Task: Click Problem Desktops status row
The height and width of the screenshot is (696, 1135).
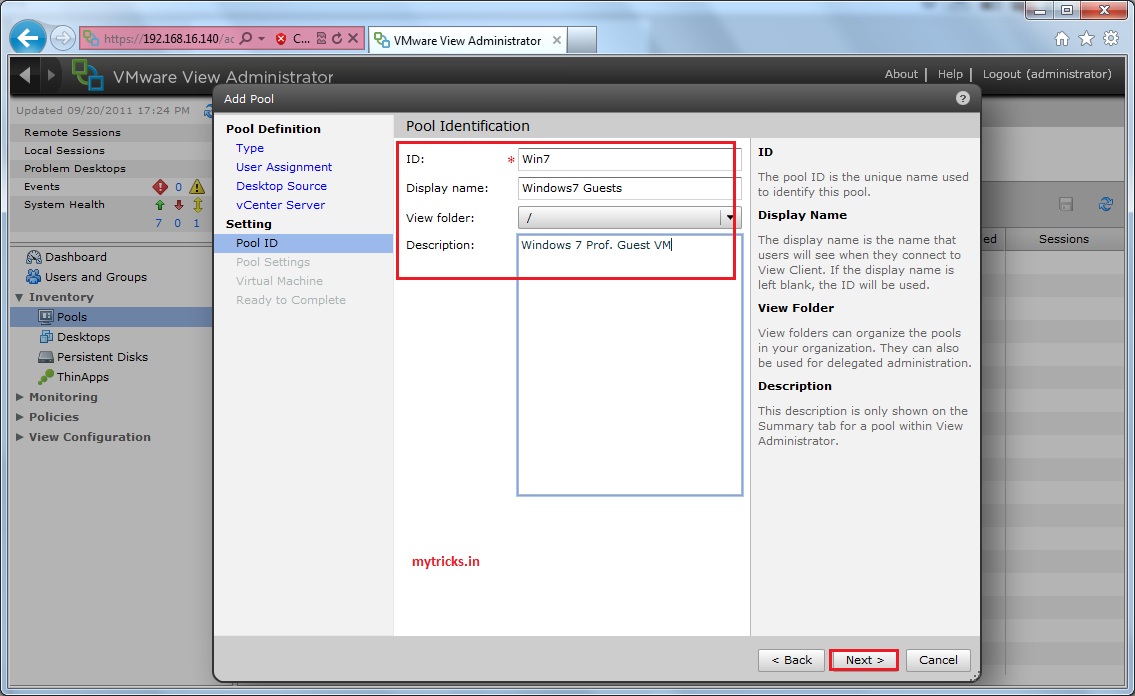Action: click(x=111, y=169)
